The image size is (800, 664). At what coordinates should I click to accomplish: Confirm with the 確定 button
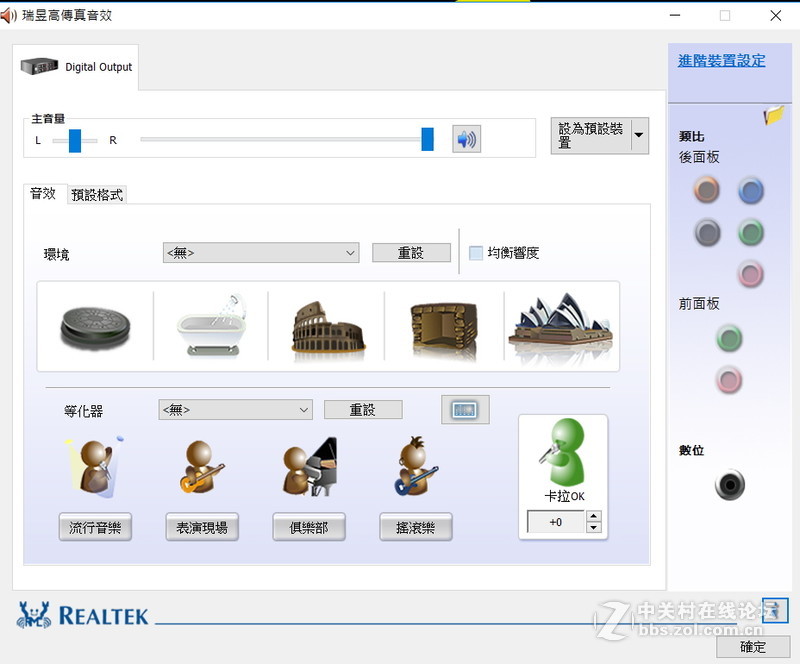(x=753, y=647)
